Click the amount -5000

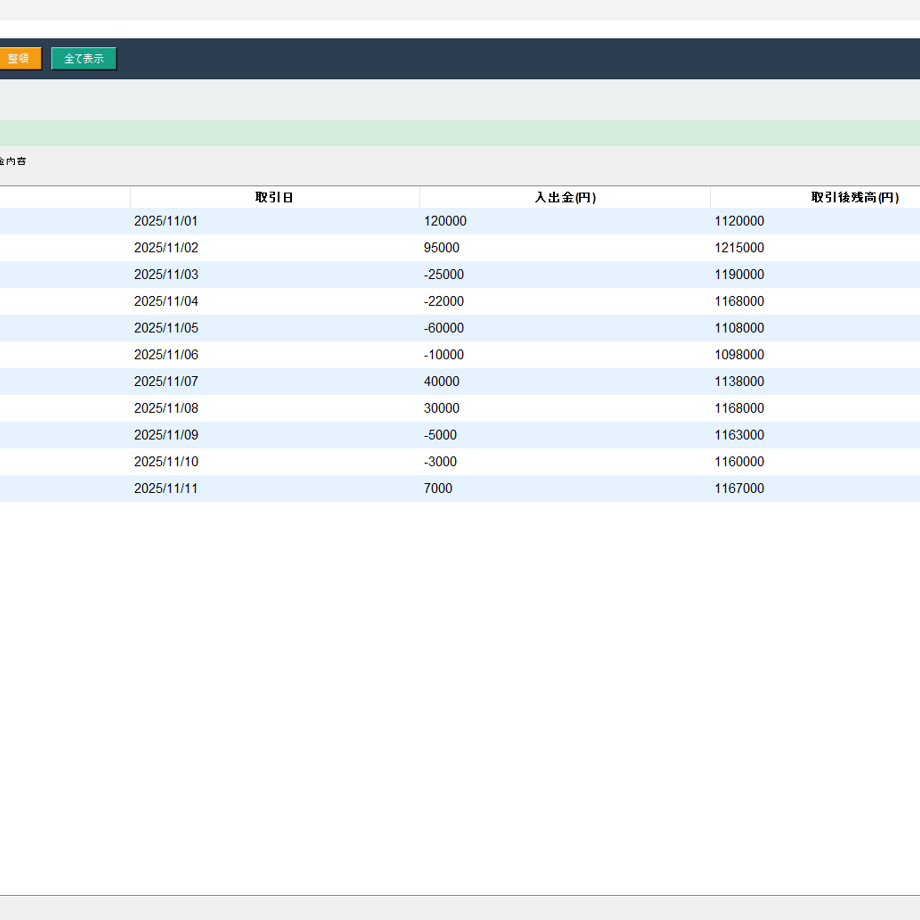pyautogui.click(x=440, y=435)
